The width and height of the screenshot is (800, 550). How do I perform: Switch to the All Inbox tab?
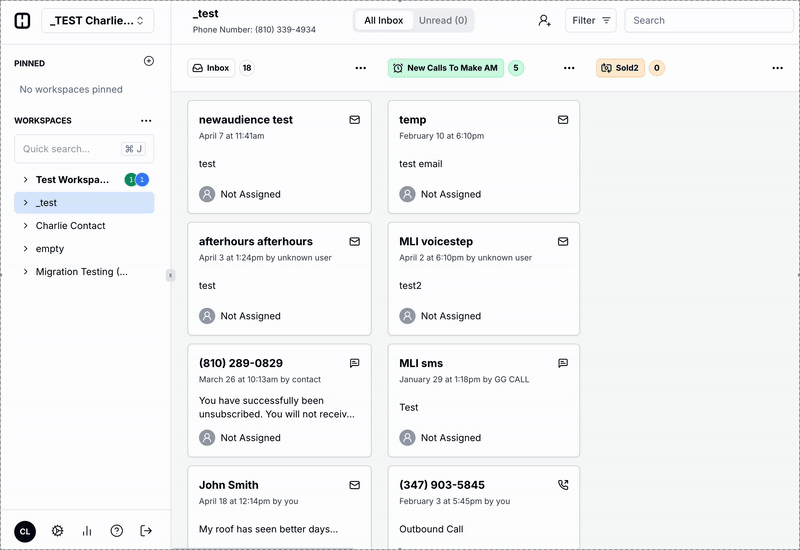click(x=384, y=20)
